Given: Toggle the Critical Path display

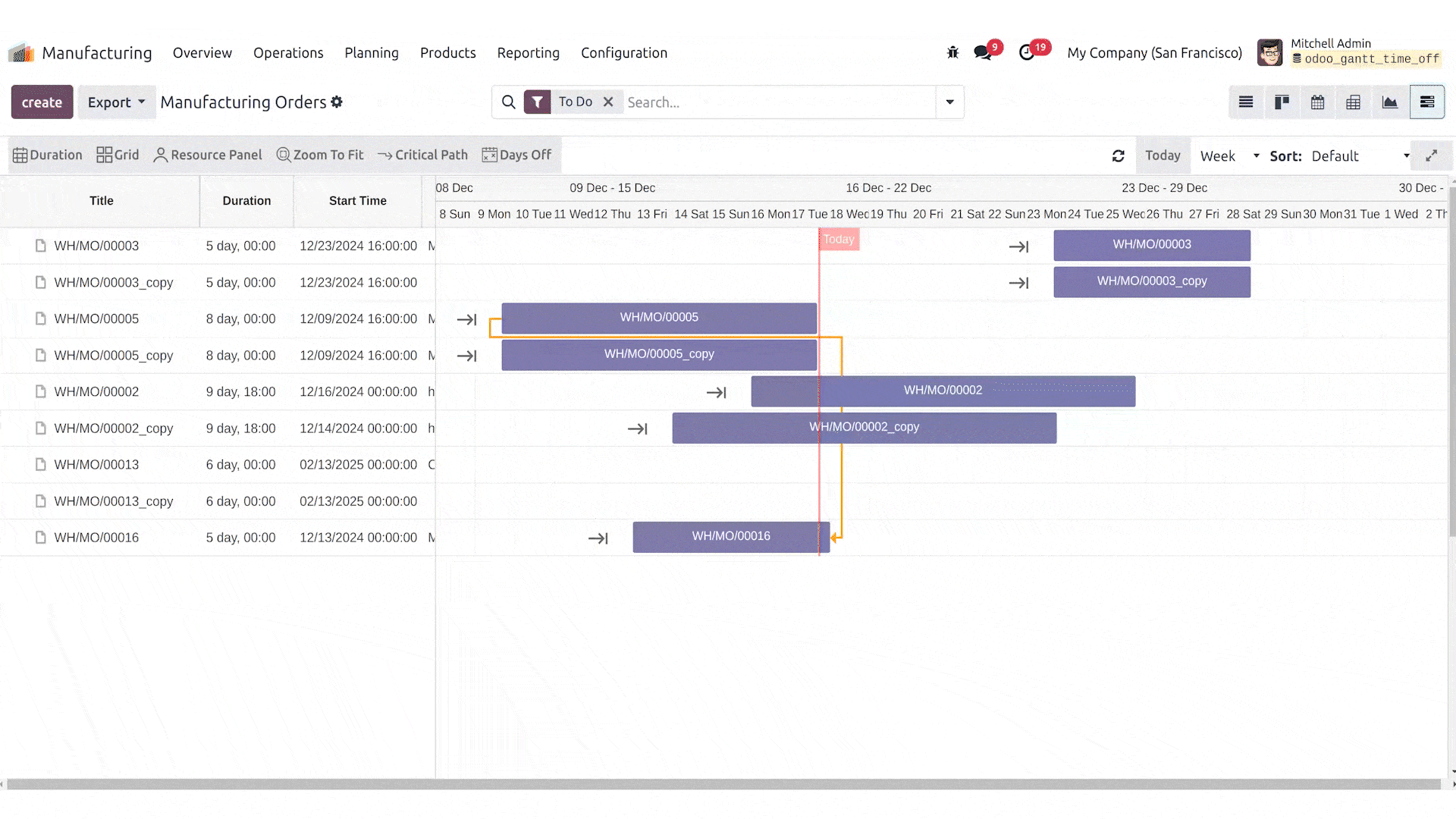Looking at the screenshot, I should click(422, 155).
